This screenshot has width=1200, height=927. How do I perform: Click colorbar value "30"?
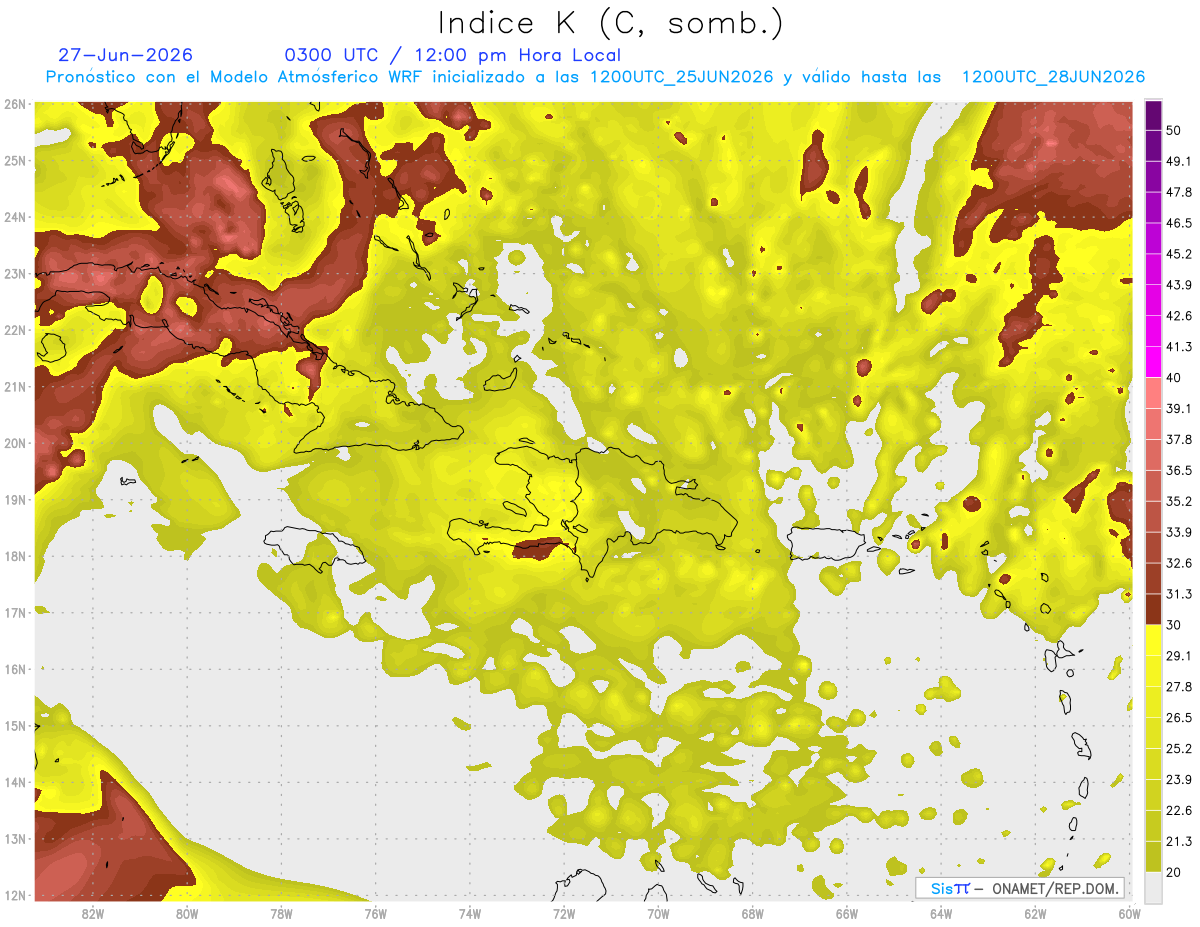click(1174, 625)
